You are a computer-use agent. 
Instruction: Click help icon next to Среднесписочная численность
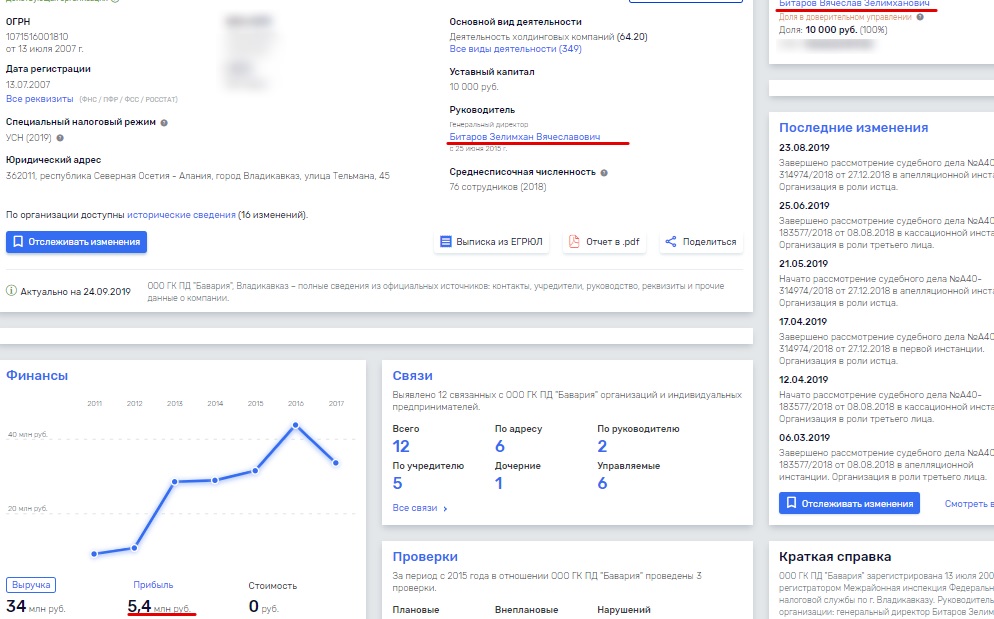(604, 173)
